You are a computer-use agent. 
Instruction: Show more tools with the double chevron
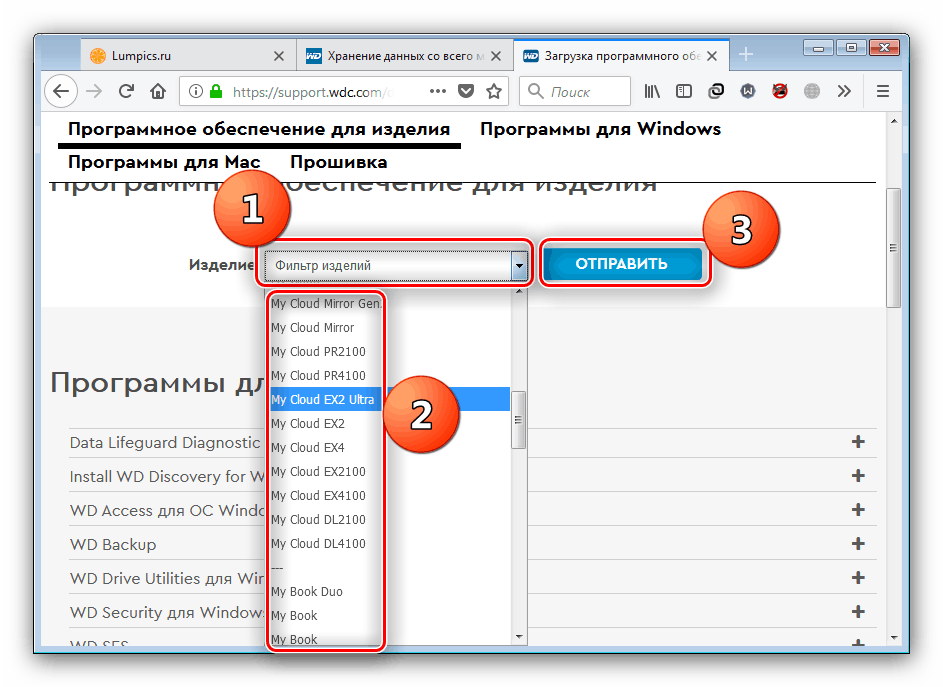tap(844, 91)
